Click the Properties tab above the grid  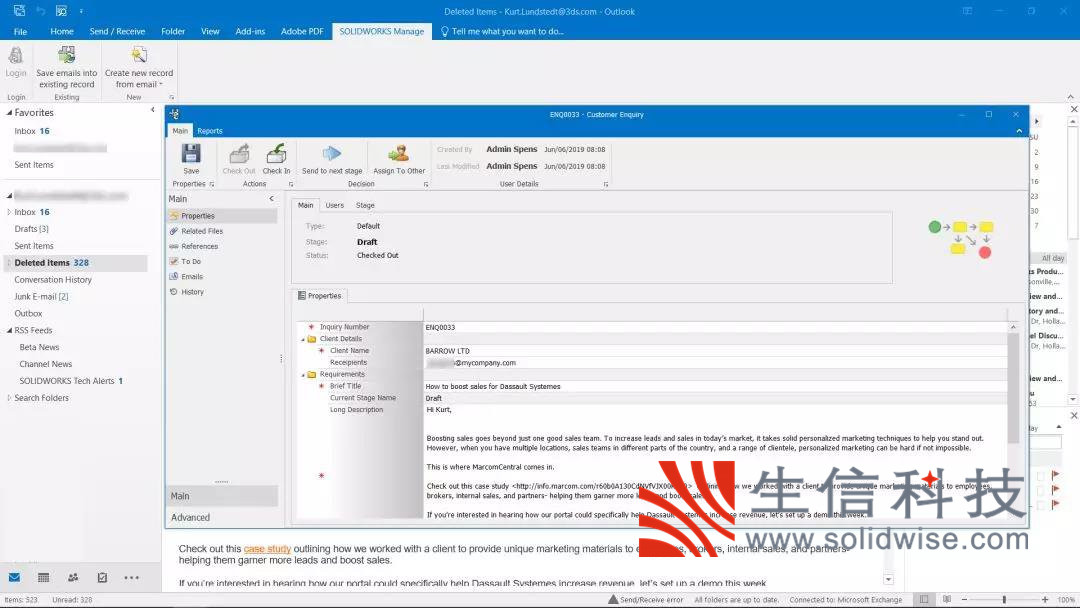pyautogui.click(x=320, y=296)
